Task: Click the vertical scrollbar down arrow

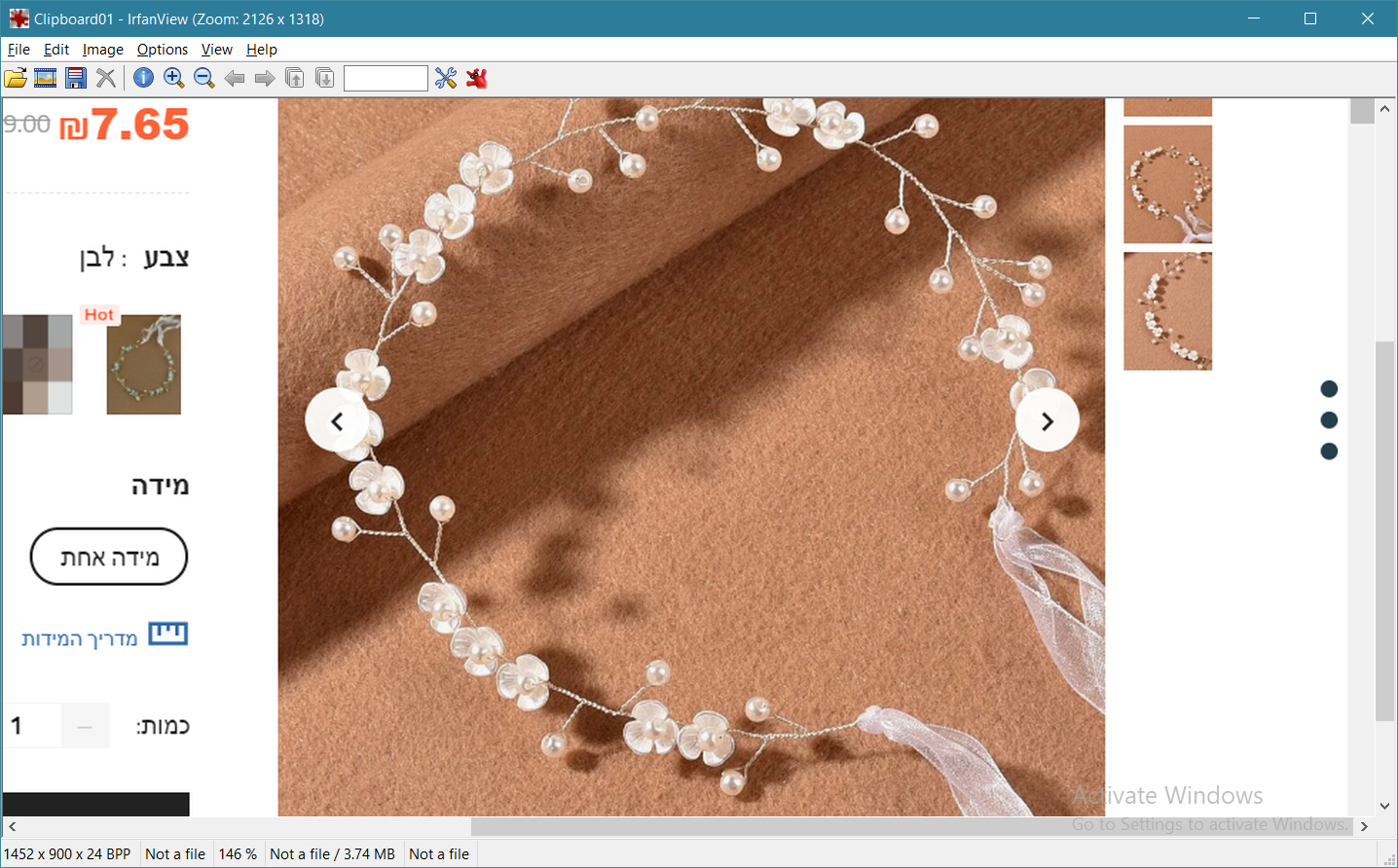Action: 1385,806
